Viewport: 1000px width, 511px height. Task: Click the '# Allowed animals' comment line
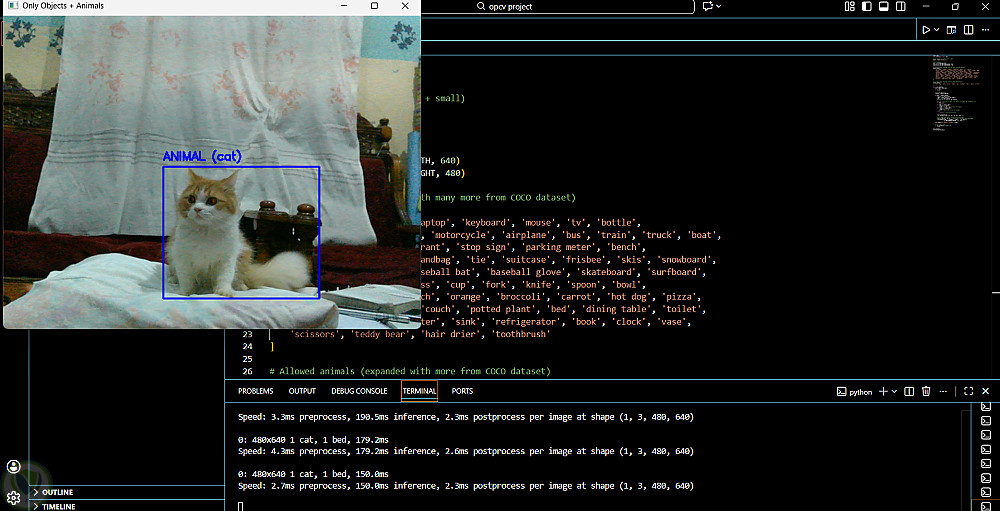(x=409, y=371)
